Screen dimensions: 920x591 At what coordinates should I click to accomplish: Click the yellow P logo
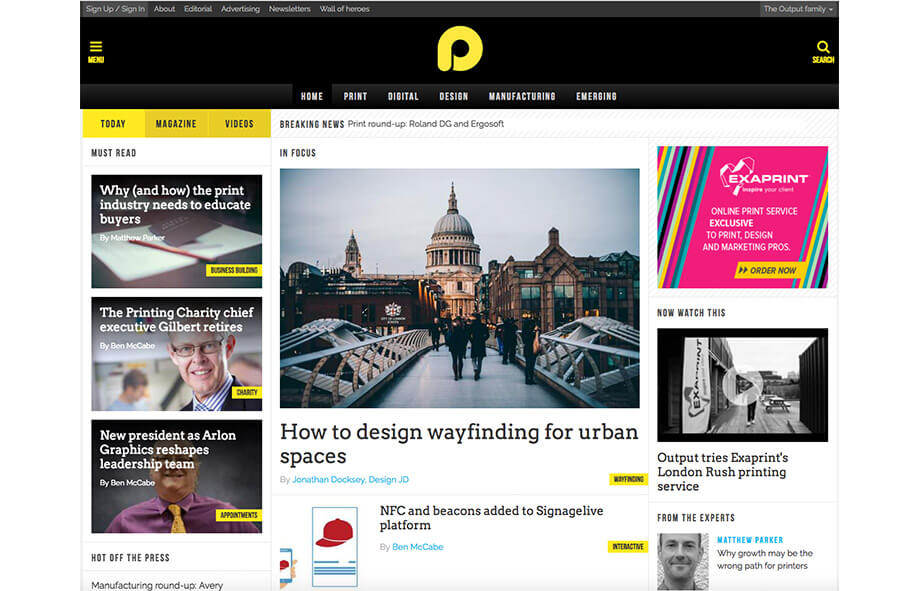[x=459, y=49]
